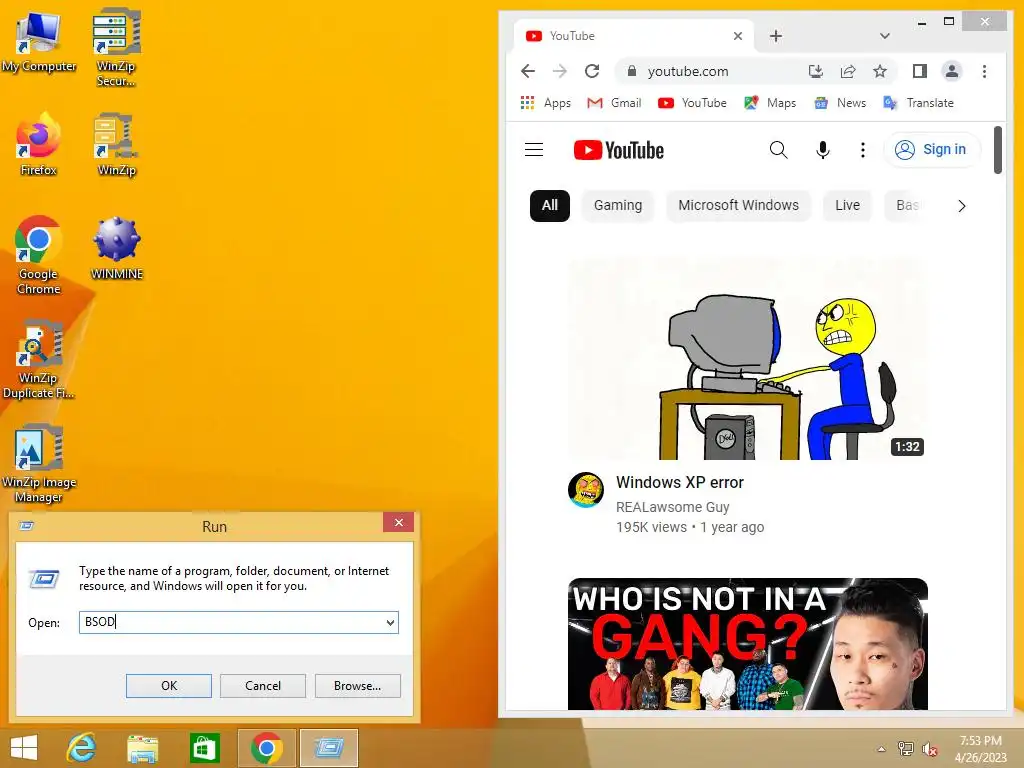This screenshot has width=1024, height=768.
Task: Click the install app icon in address bar
Action: (x=816, y=71)
